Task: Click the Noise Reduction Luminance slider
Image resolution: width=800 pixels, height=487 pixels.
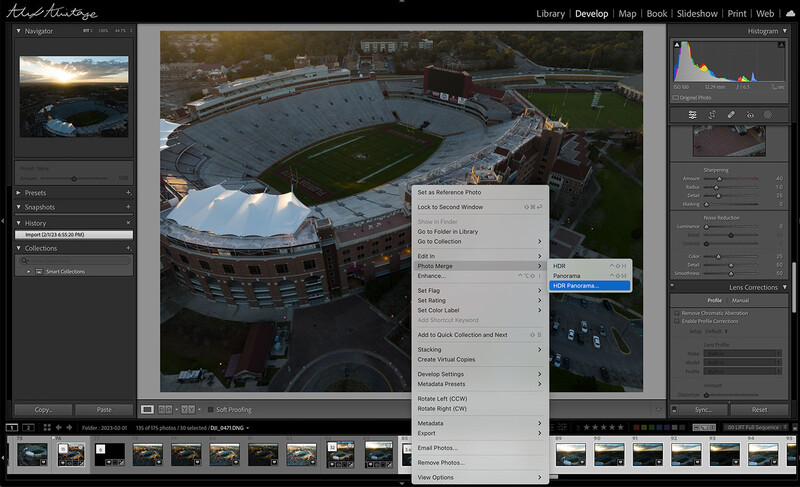Action: point(731,226)
